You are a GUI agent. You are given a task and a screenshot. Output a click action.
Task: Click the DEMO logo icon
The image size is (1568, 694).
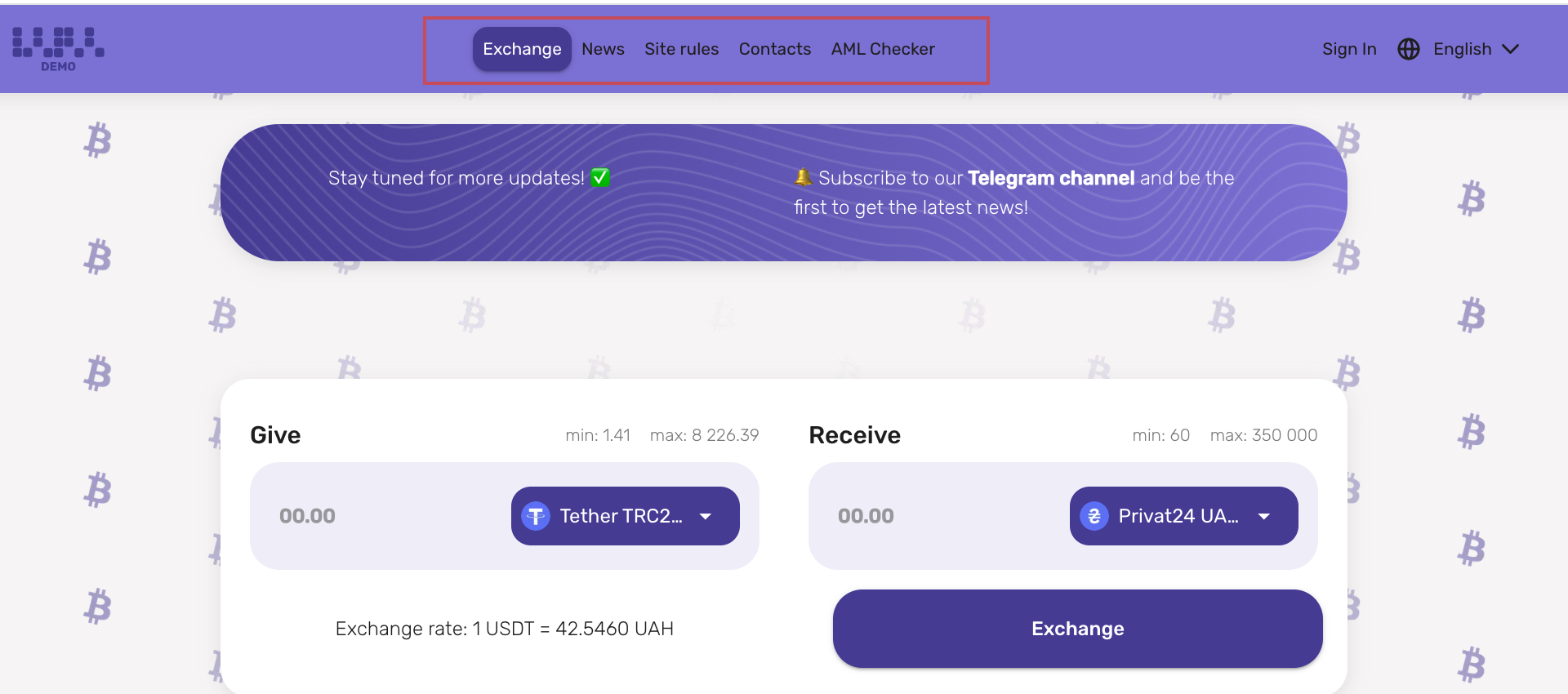pos(58,49)
